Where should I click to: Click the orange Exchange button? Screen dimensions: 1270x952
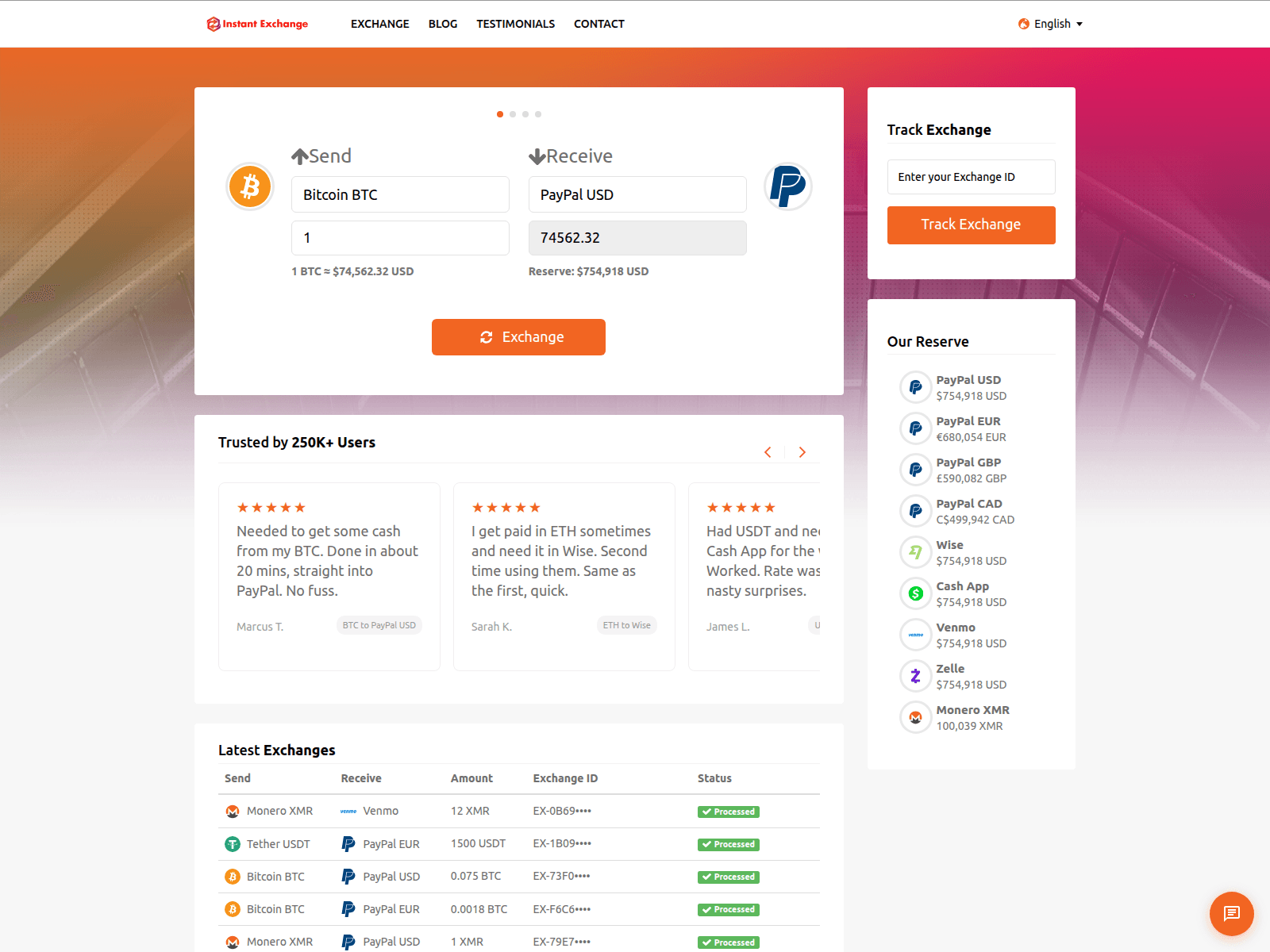pyautogui.click(x=518, y=337)
